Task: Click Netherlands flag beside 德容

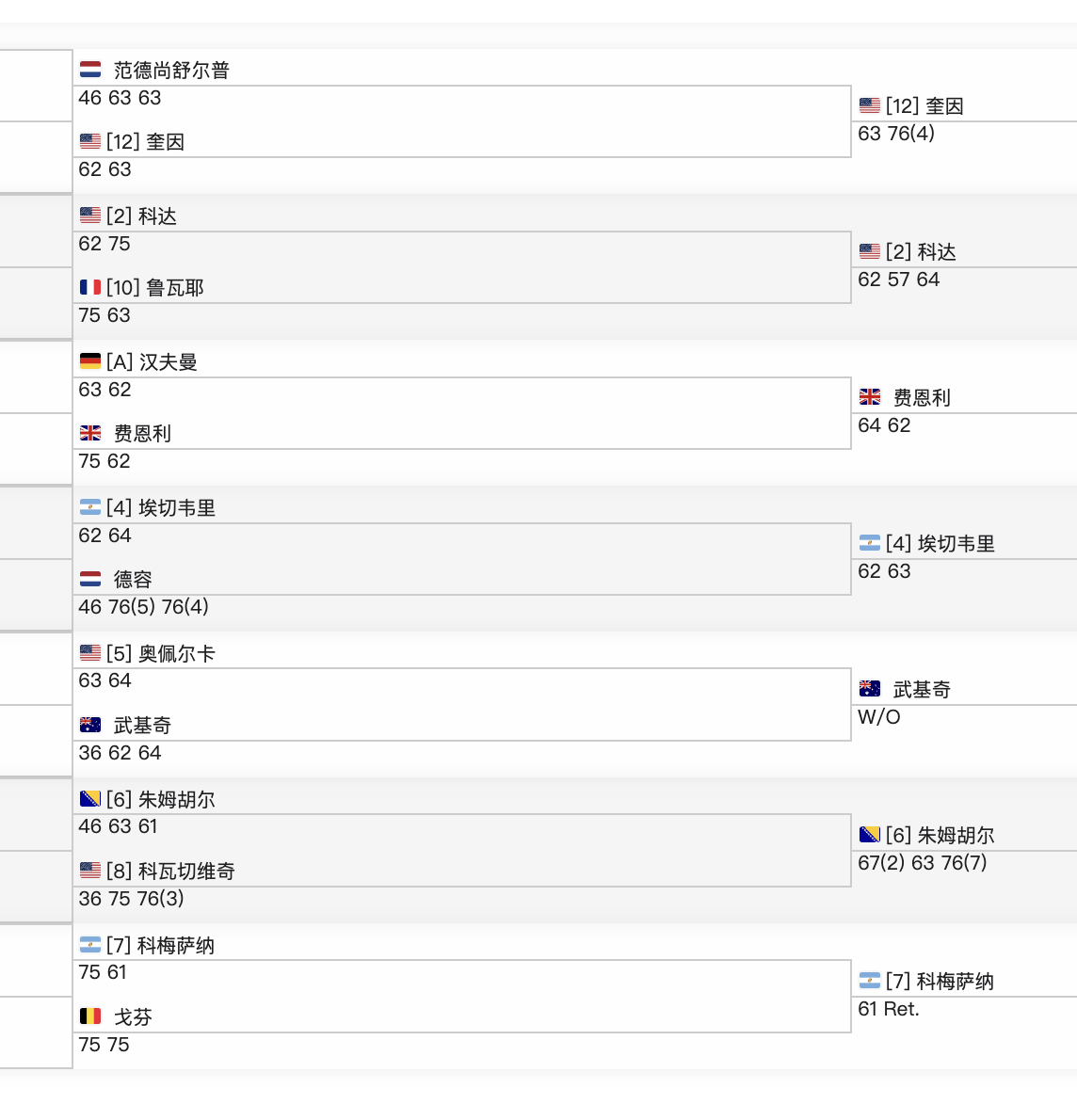Action: 90,579
